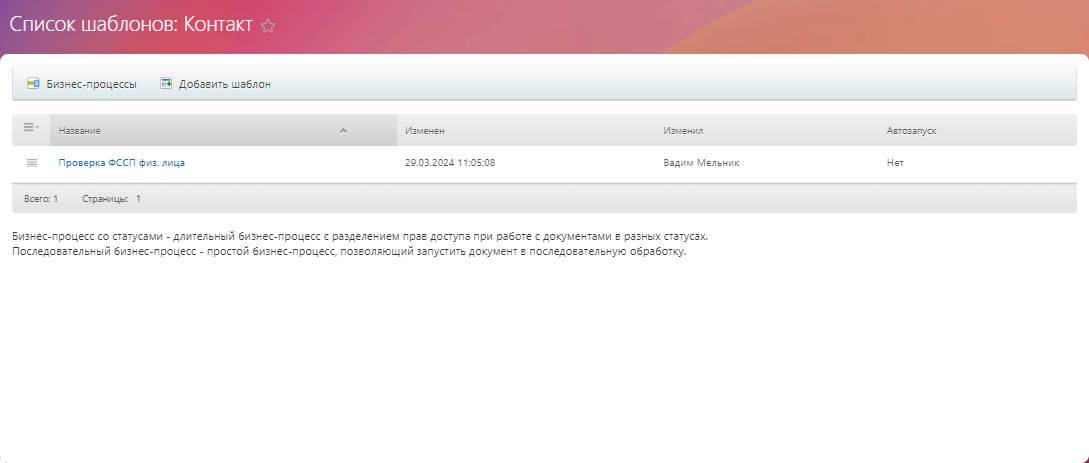Image resolution: width=1089 pixels, height=463 pixels.
Task: Click the Автозапуск column header
Action: point(911,131)
